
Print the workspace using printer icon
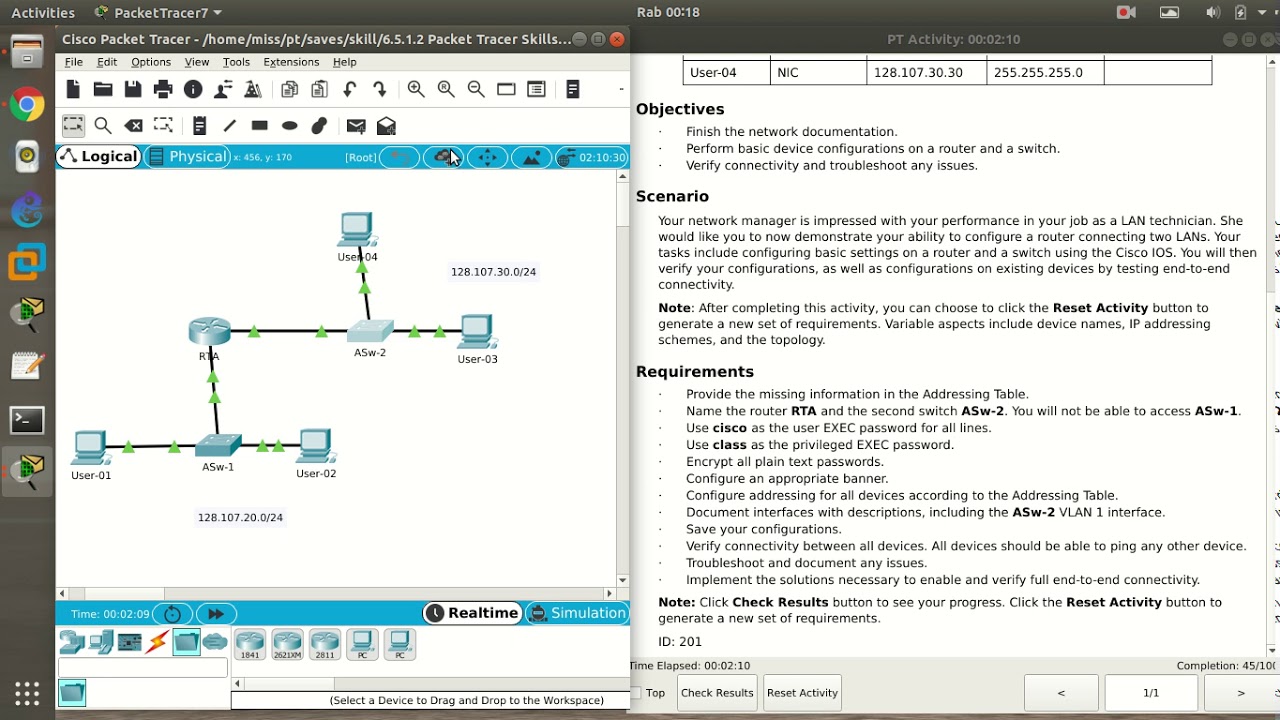pos(163,90)
